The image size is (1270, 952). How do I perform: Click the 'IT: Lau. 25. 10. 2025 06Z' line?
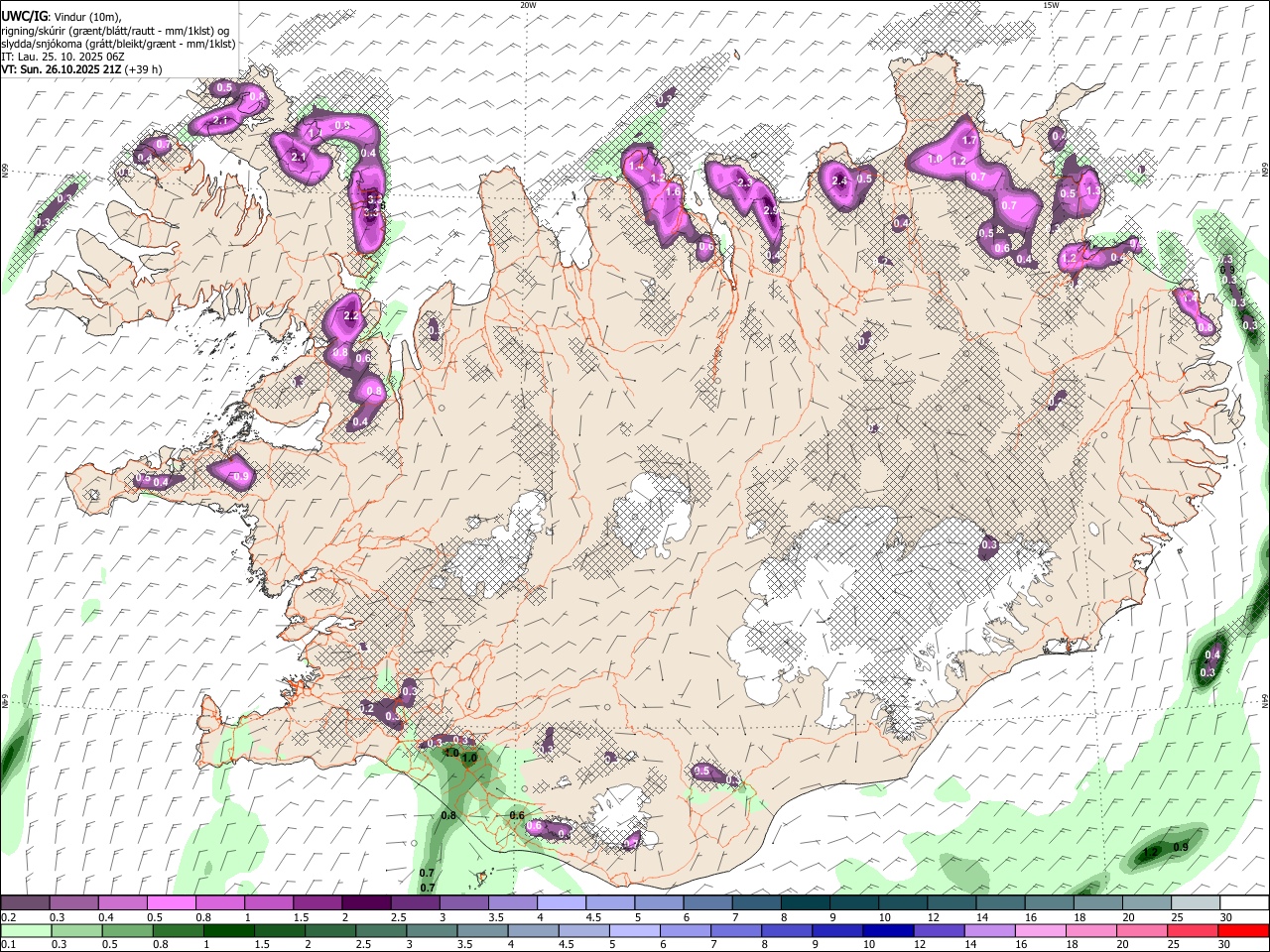pos(64,57)
